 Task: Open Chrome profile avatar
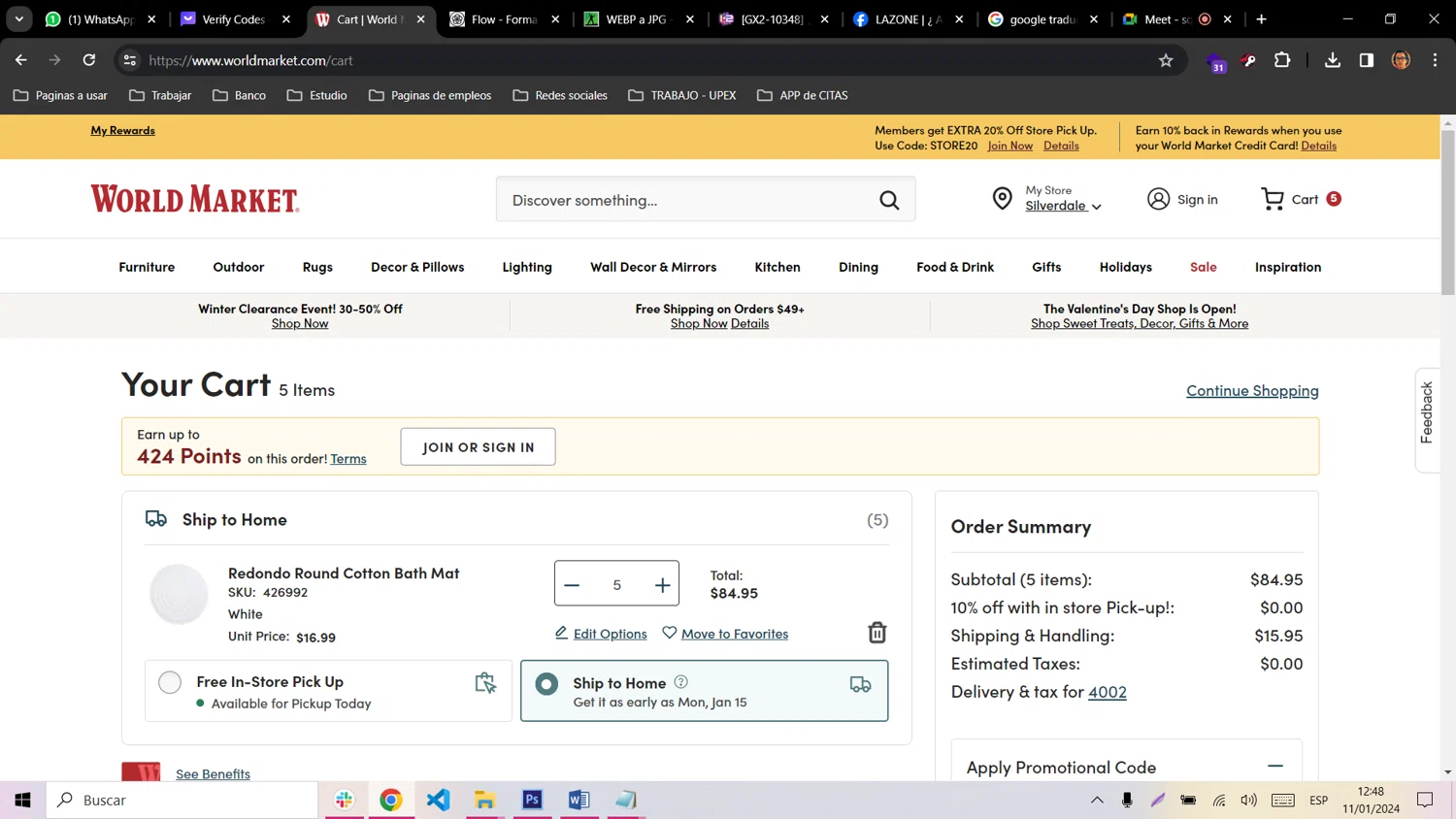1401,60
